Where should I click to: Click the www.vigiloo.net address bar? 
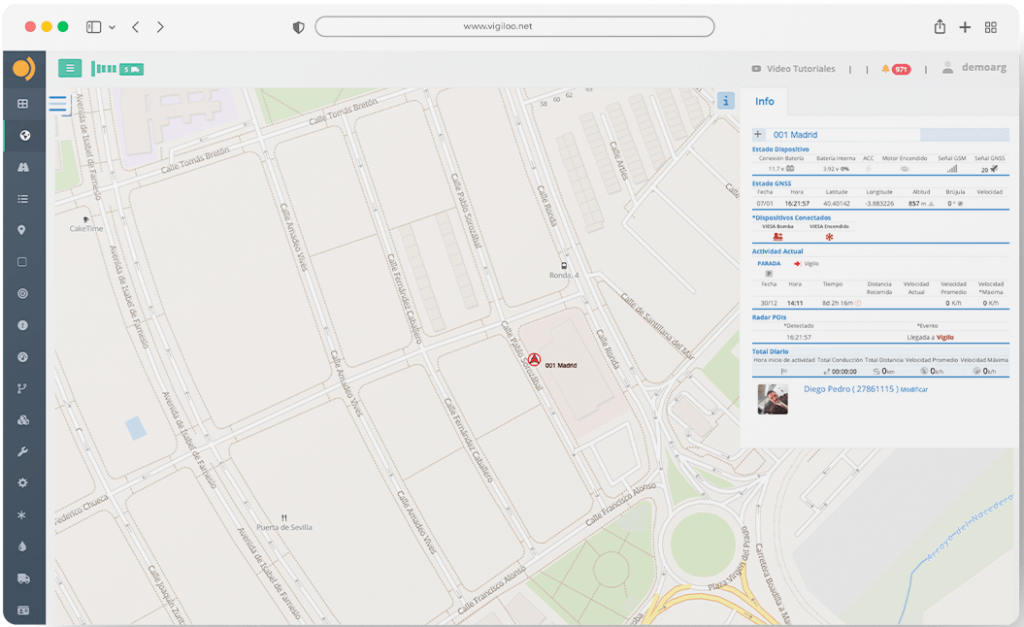(514, 27)
